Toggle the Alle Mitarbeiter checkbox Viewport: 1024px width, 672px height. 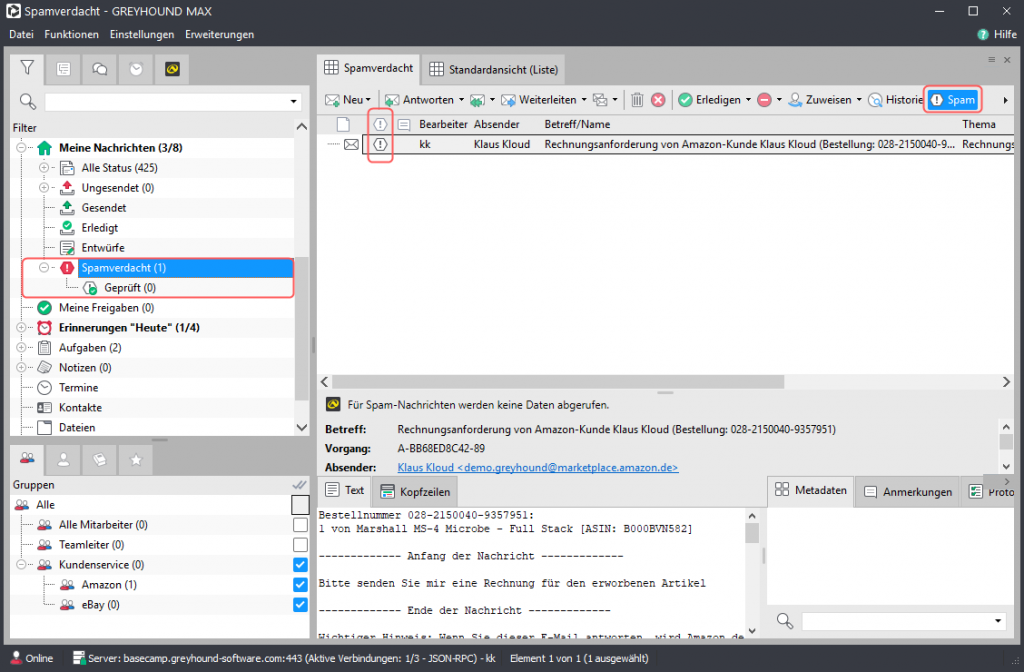click(x=300, y=525)
